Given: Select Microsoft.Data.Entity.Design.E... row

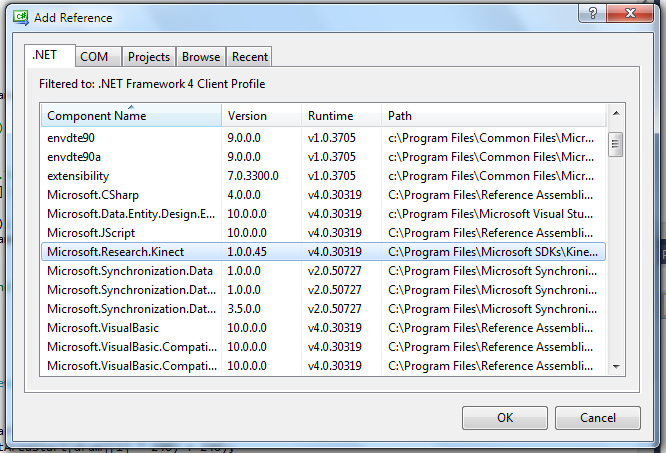Looking at the screenshot, I should [x=323, y=214].
